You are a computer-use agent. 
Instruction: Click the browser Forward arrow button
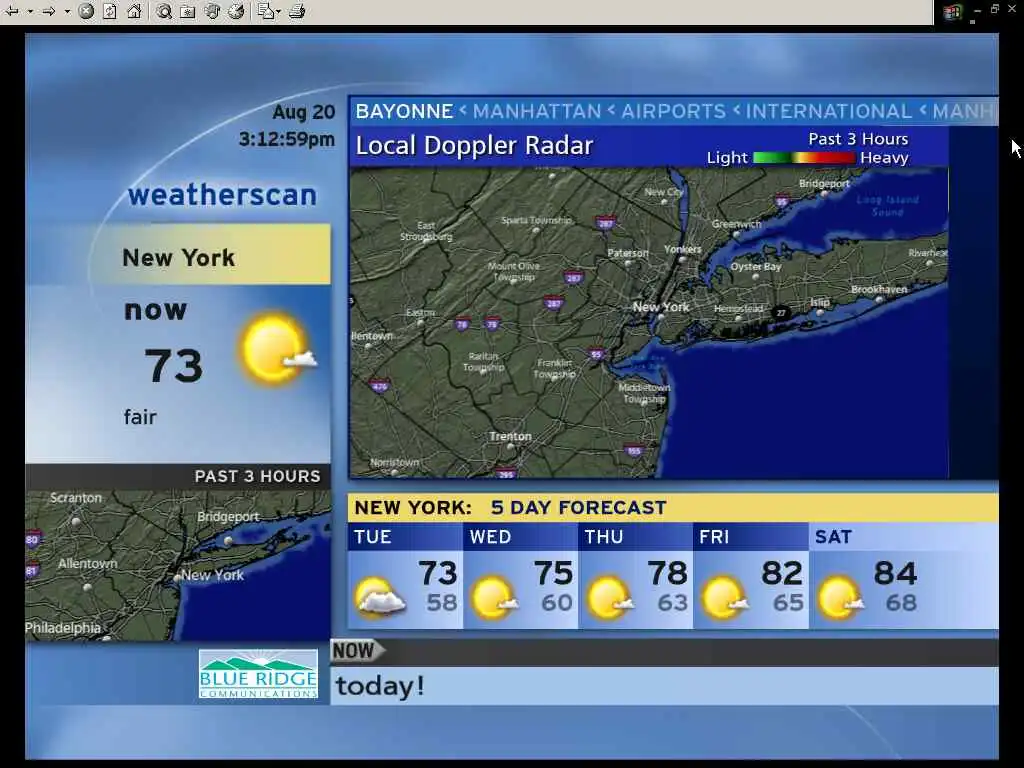(49, 11)
